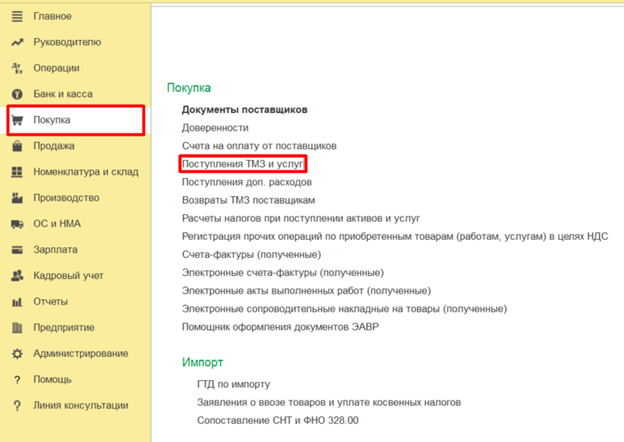The image size is (624, 442).
Task: Open the Отчеты section
Action: 52,302
